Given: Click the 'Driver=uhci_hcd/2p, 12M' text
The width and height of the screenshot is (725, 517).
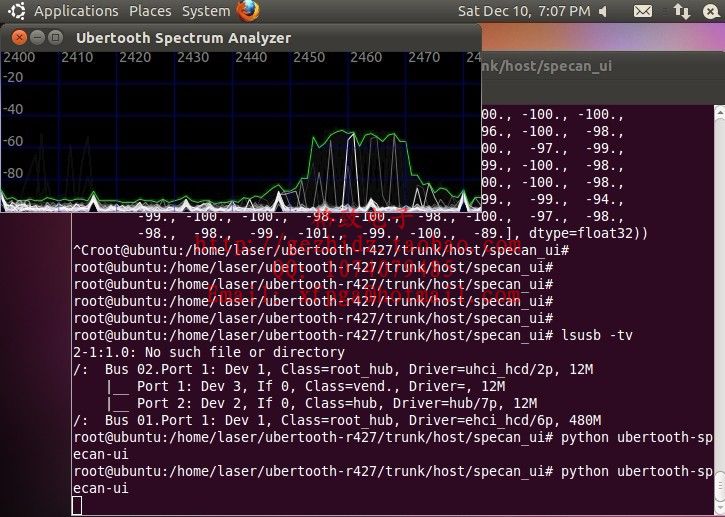Looking at the screenshot, I should click(x=501, y=369).
